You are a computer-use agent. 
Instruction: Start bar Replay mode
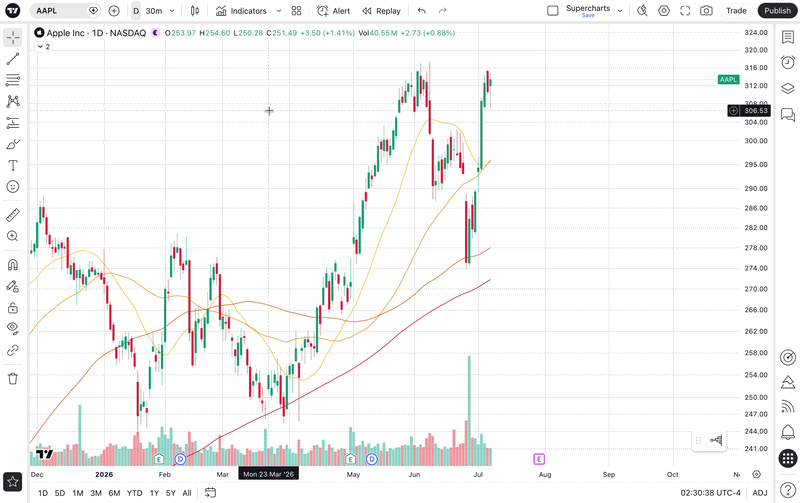pyautogui.click(x=382, y=11)
